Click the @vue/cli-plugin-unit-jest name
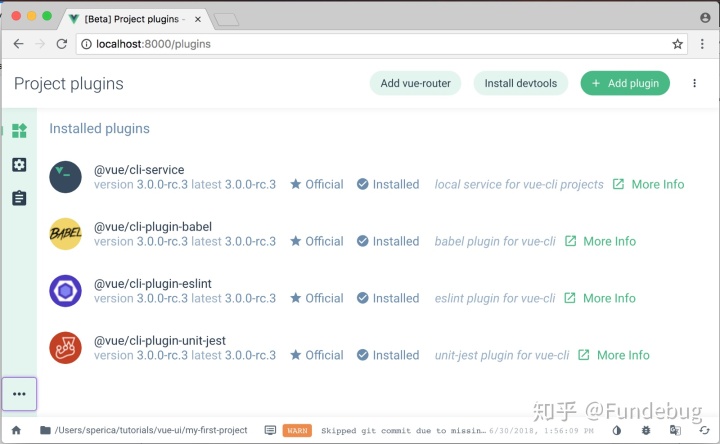 click(160, 340)
